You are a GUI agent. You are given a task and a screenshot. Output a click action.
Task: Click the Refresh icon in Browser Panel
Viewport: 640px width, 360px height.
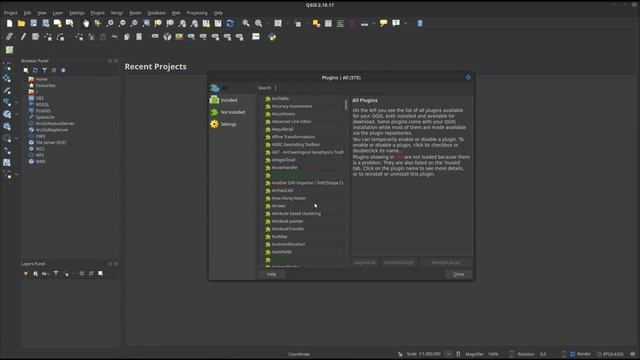pos(35,70)
